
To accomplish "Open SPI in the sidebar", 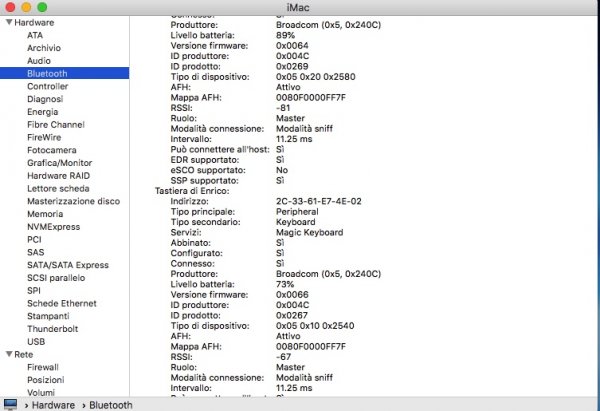I will click(34, 290).
